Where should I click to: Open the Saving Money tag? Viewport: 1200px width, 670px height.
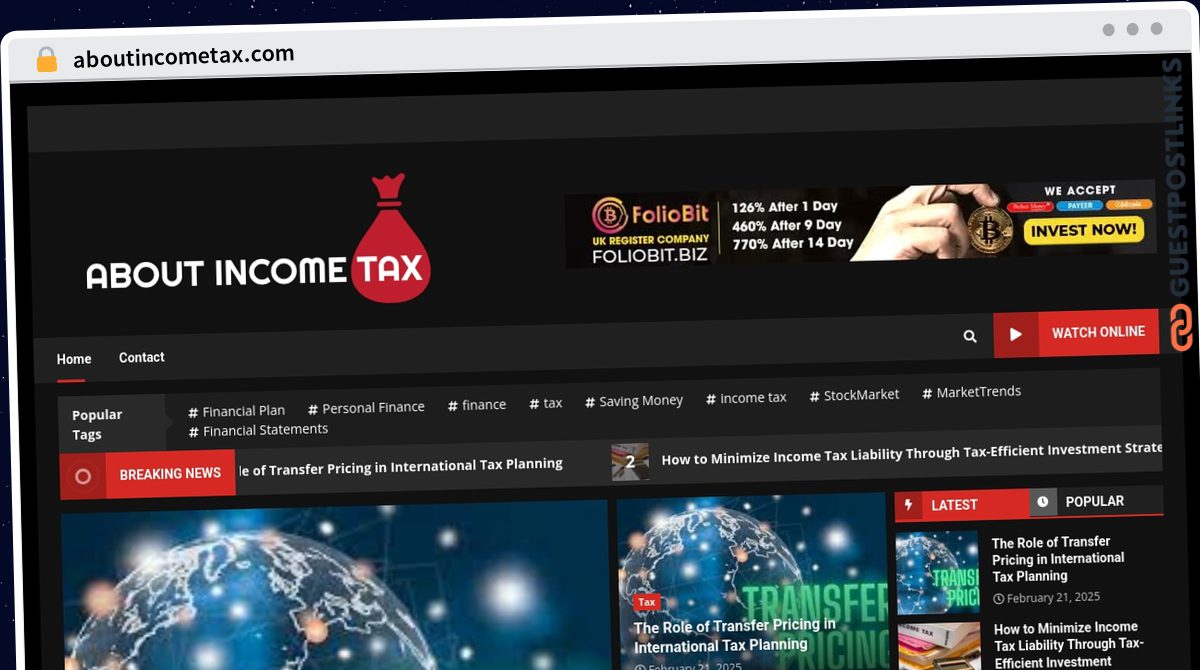634,401
